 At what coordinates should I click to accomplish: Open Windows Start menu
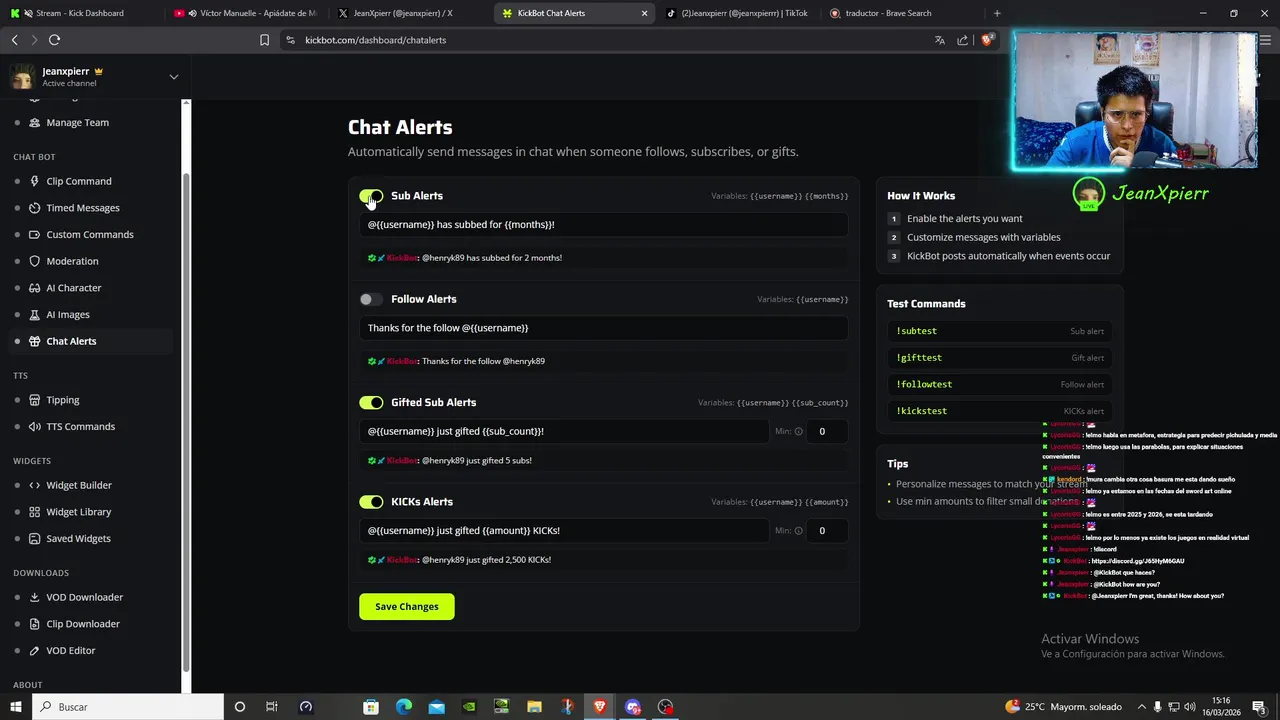click(x=15, y=707)
